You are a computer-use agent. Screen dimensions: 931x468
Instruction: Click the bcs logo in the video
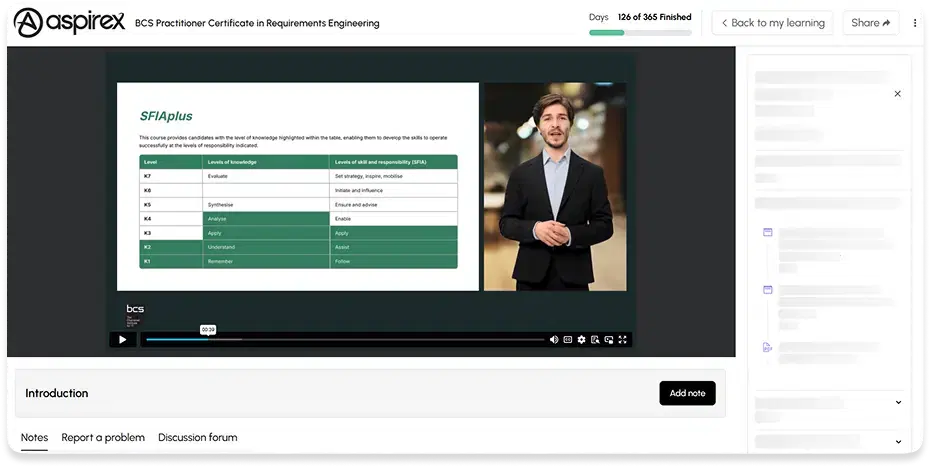[135, 315]
